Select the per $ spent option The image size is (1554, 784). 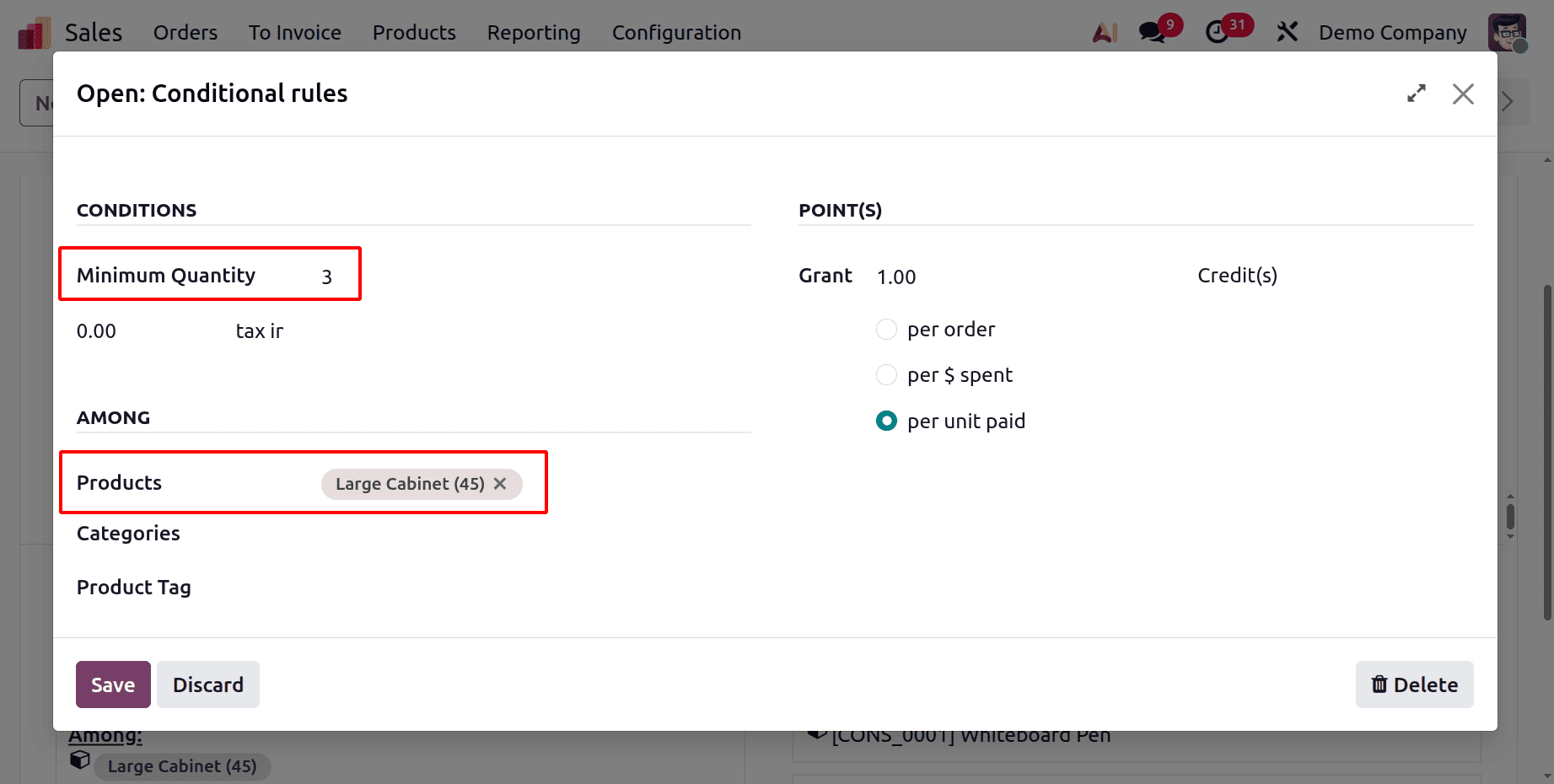coord(886,375)
